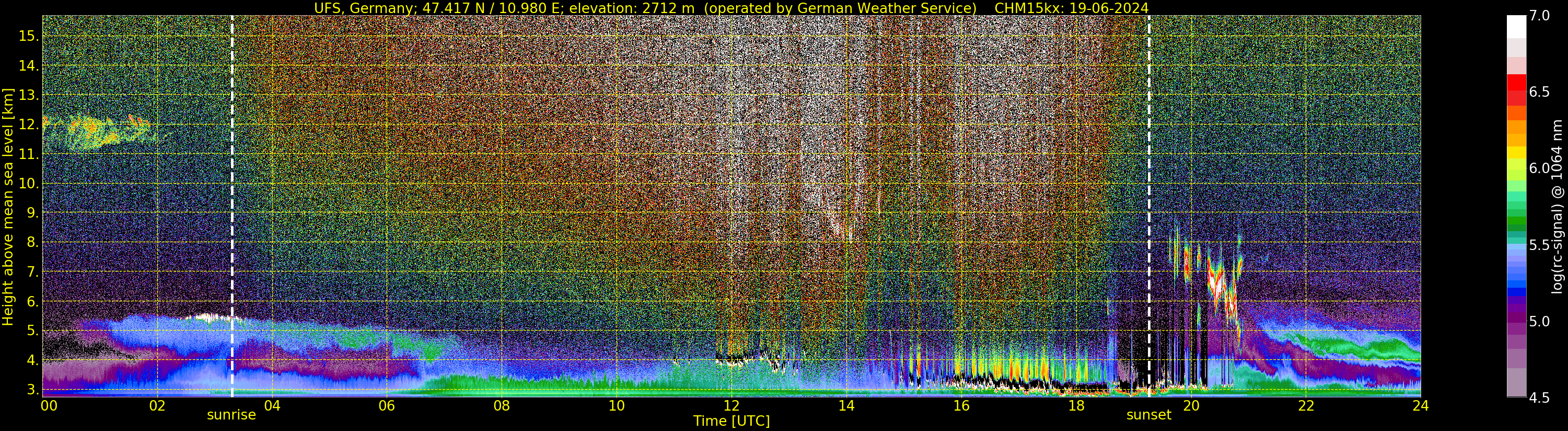Image resolution: width=1568 pixels, height=431 pixels.
Task: Click the '6.5' colorbar value label
Action: [1539, 92]
